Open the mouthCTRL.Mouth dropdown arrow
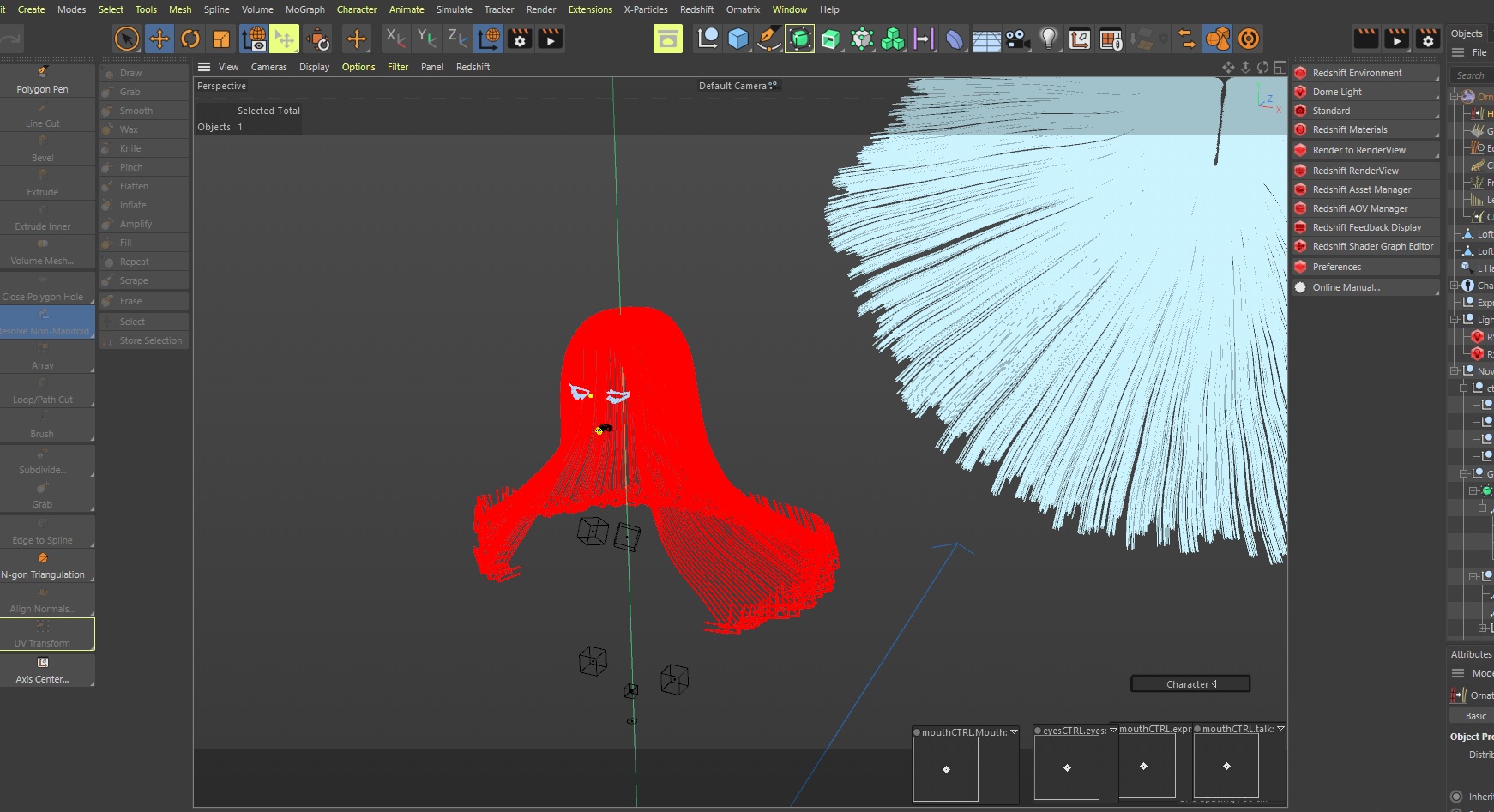Screen dimensions: 1494x812 click(1014, 731)
